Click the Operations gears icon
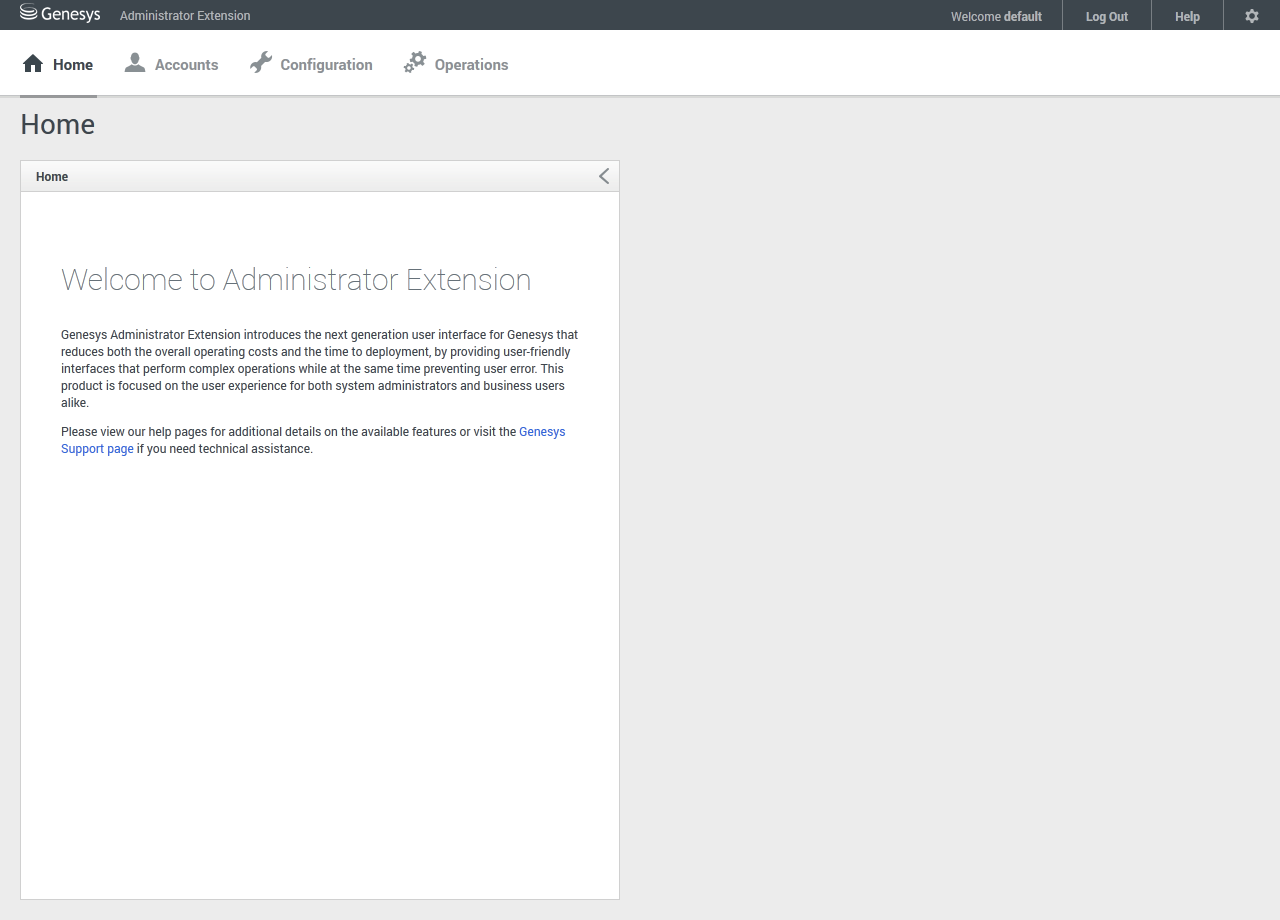 tap(415, 63)
